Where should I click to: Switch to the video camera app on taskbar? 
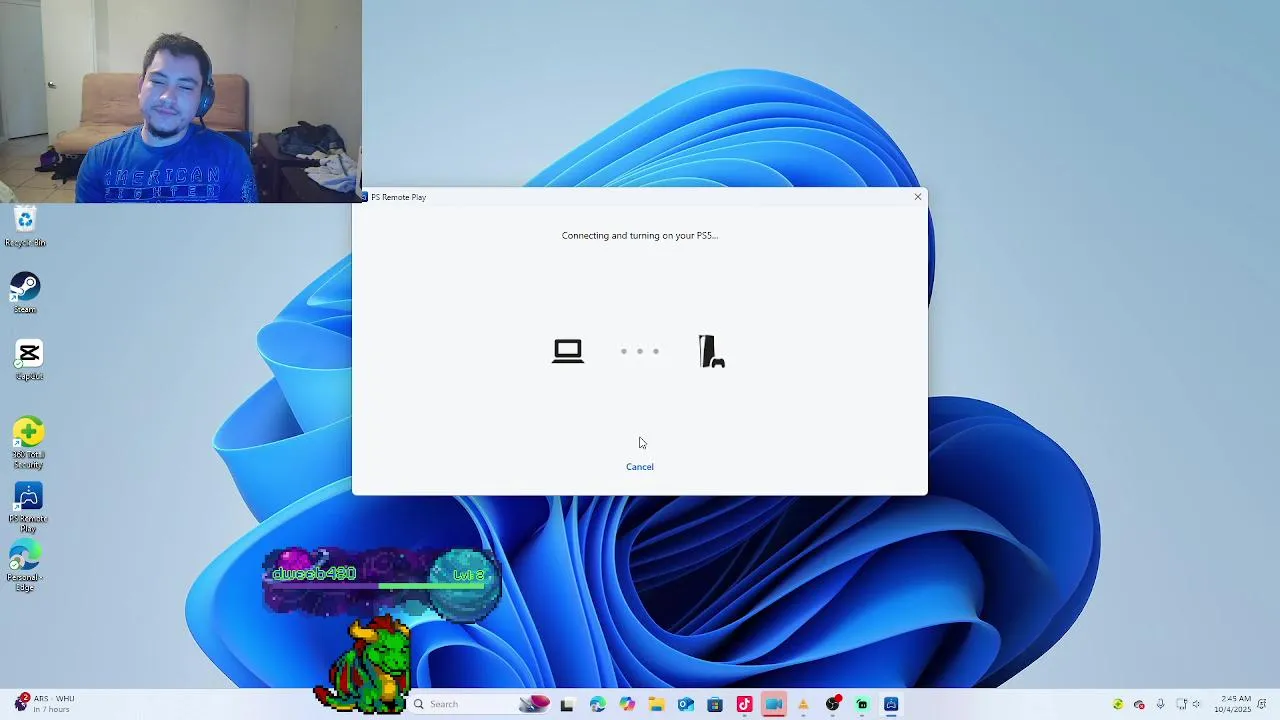pos(774,704)
